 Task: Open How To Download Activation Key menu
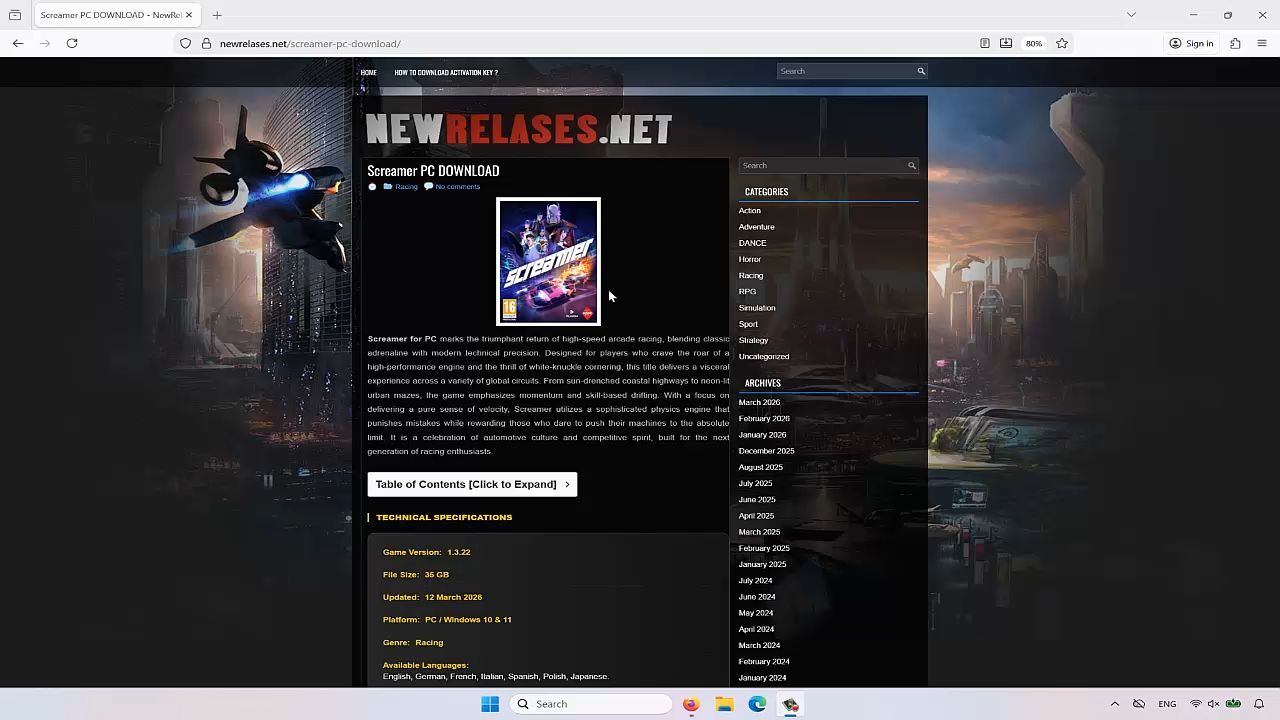tap(446, 72)
